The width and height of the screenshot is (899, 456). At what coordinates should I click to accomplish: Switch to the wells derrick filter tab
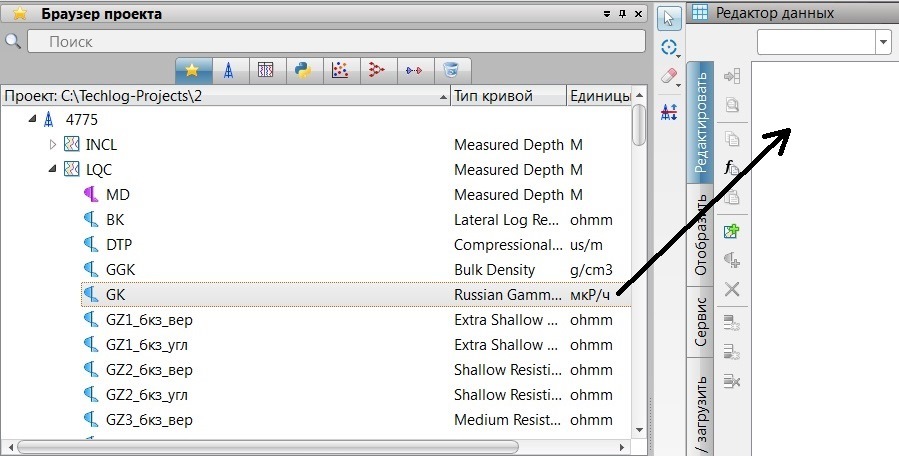pyautogui.click(x=229, y=71)
